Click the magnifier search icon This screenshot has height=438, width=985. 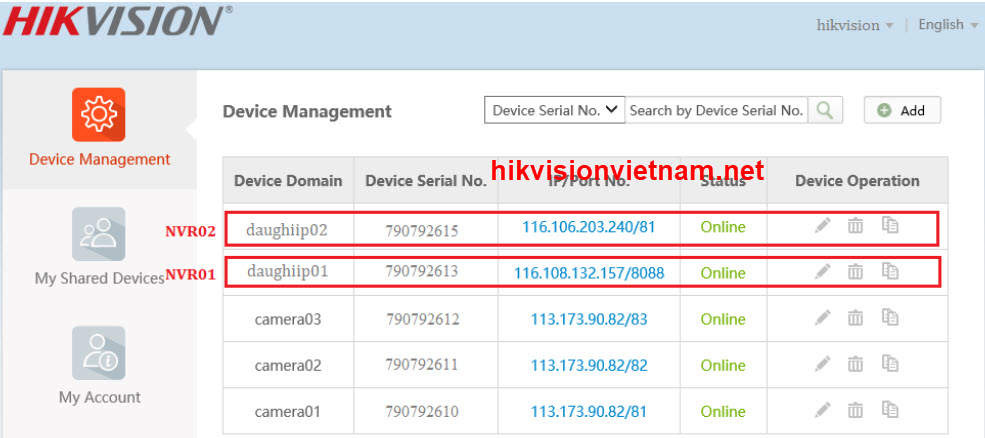pos(825,110)
